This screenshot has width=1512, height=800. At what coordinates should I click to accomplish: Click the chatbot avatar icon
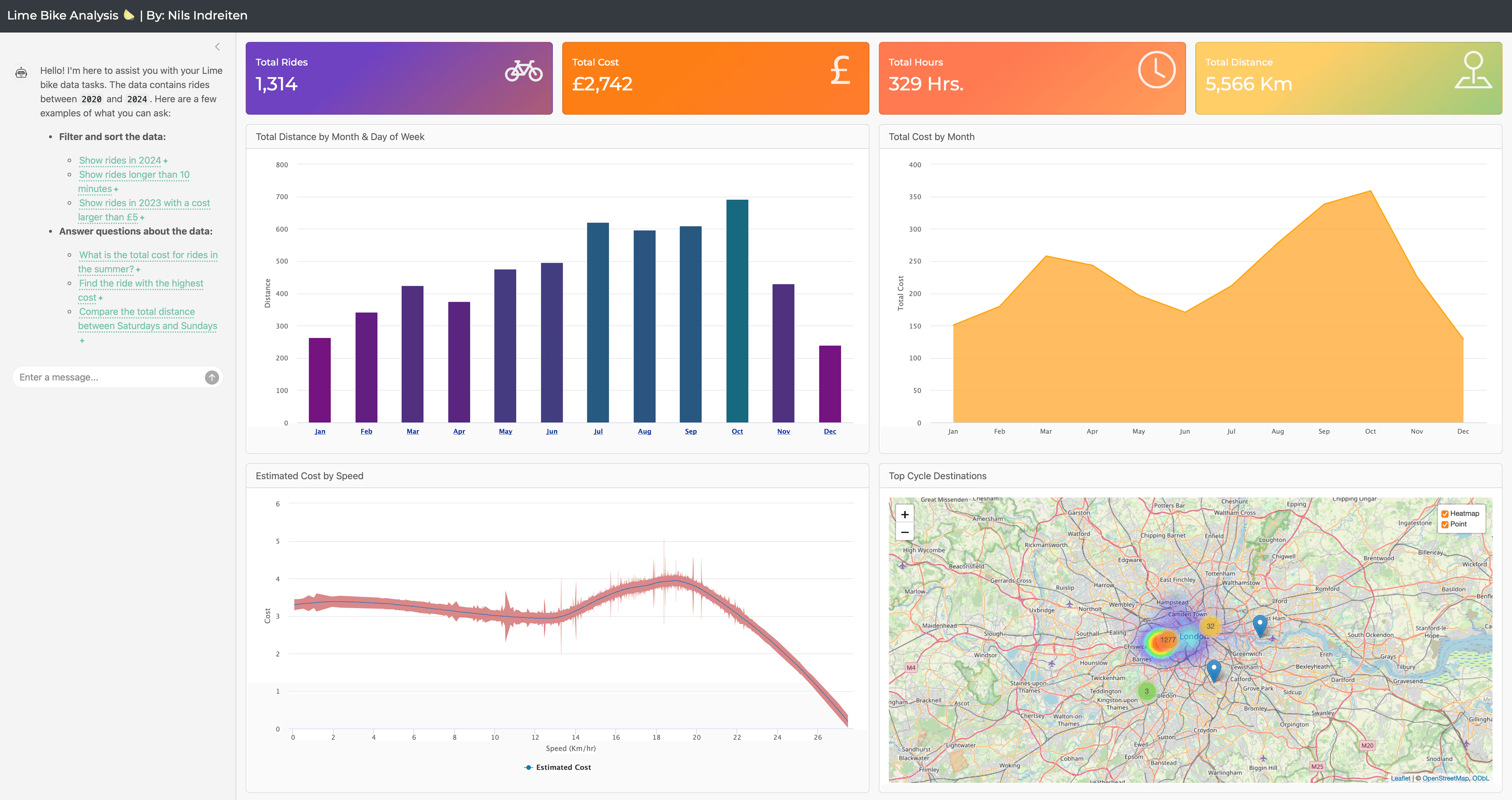tap(21, 73)
